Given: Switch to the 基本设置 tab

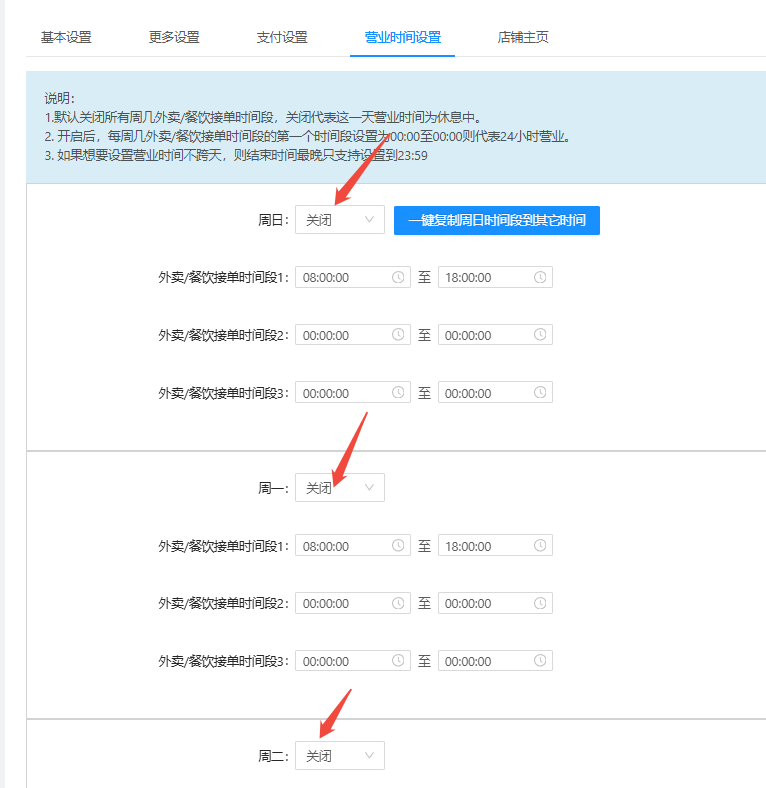Looking at the screenshot, I should click(66, 37).
